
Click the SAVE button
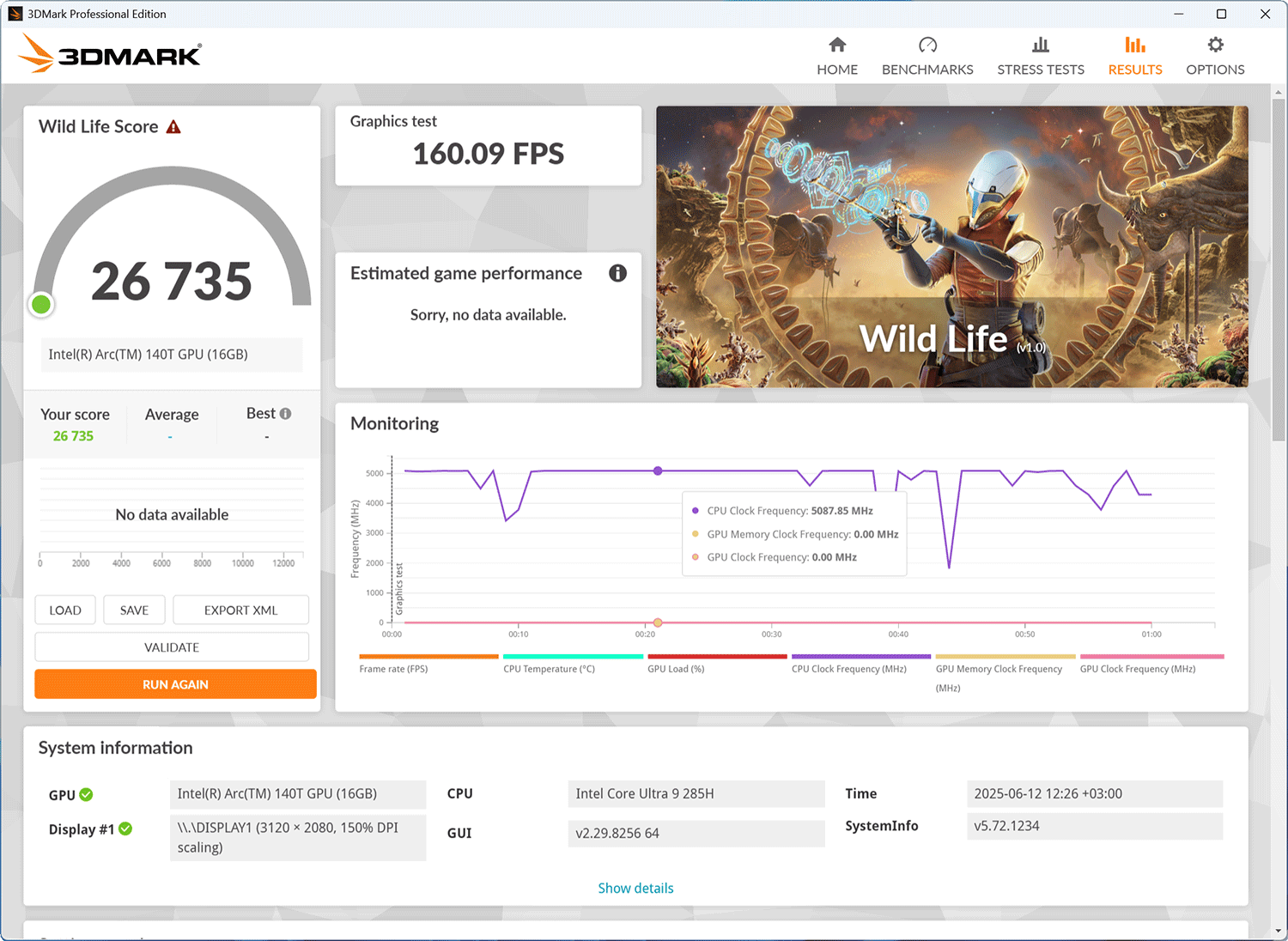(x=134, y=610)
